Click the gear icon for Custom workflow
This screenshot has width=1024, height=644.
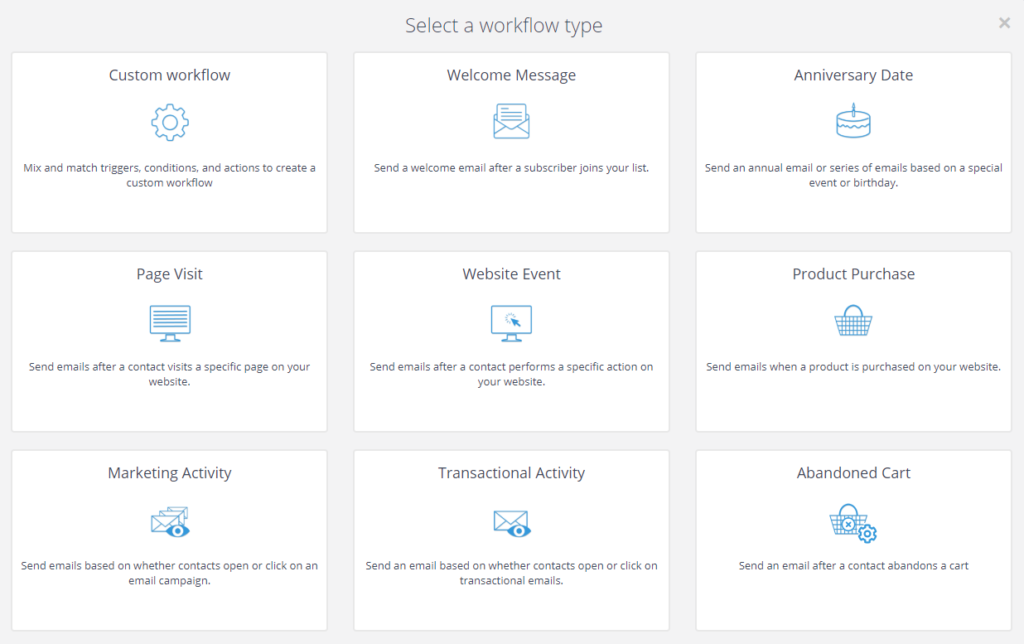coord(170,122)
